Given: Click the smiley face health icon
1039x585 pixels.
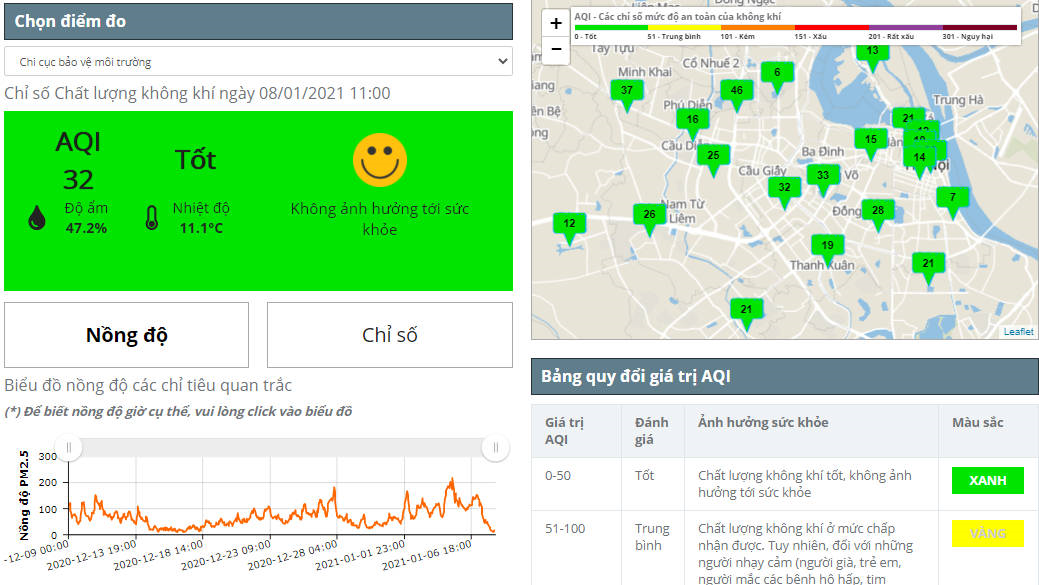Looking at the screenshot, I should click(x=380, y=159).
